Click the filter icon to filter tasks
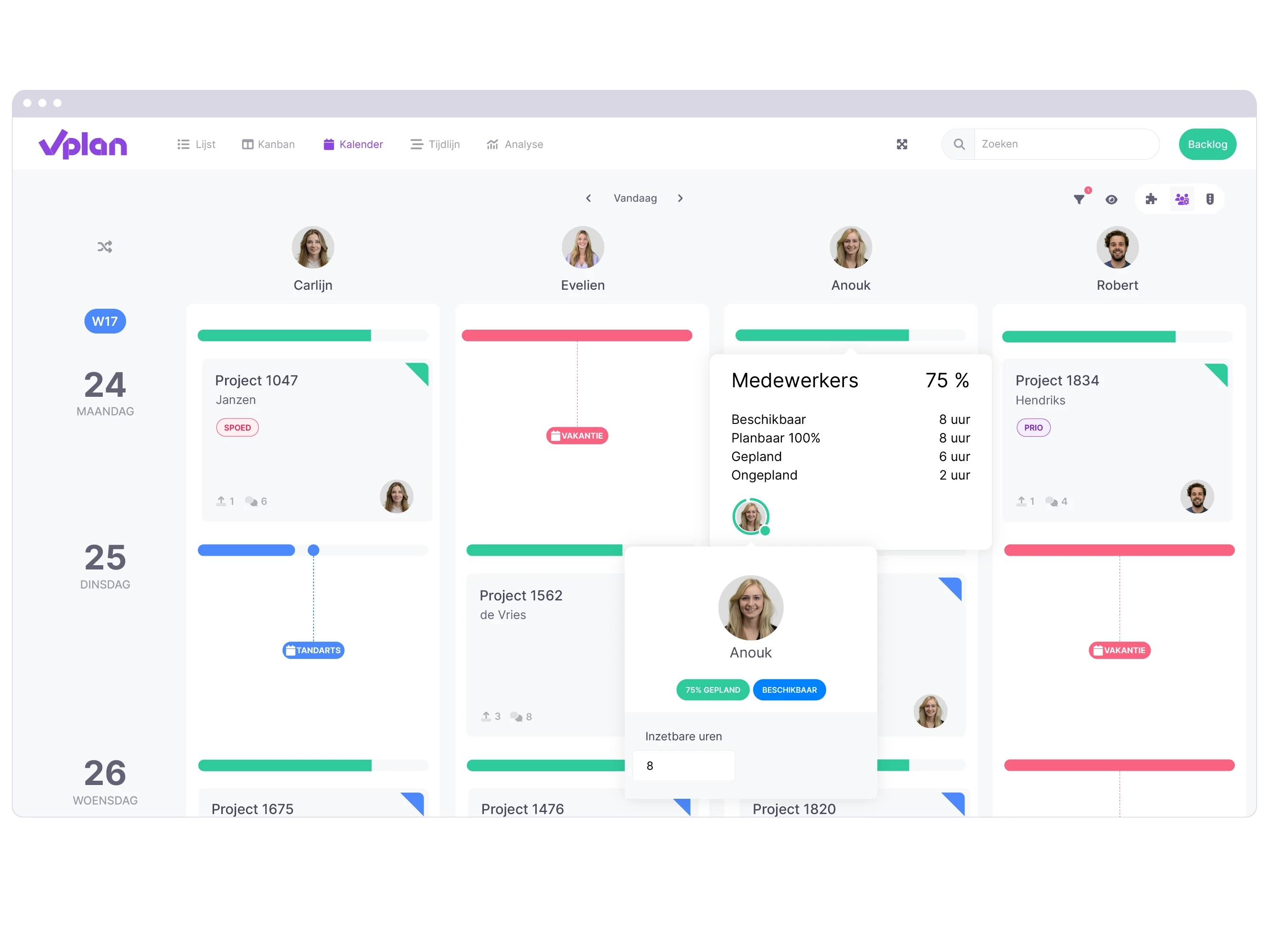This screenshot has height=952, width=1269. pos(1079,199)
